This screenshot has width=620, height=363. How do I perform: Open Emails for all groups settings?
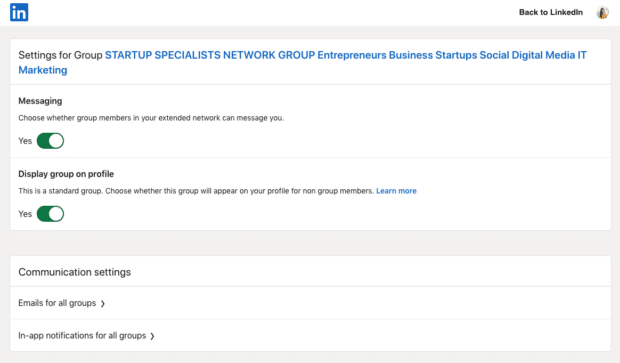(x=310, y=303)
